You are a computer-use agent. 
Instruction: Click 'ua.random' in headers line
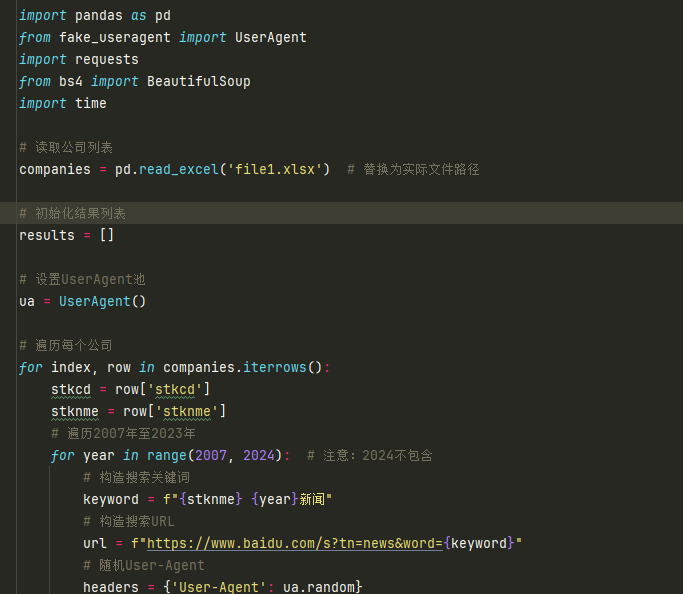pyautogui.click(x=319, y=587)
